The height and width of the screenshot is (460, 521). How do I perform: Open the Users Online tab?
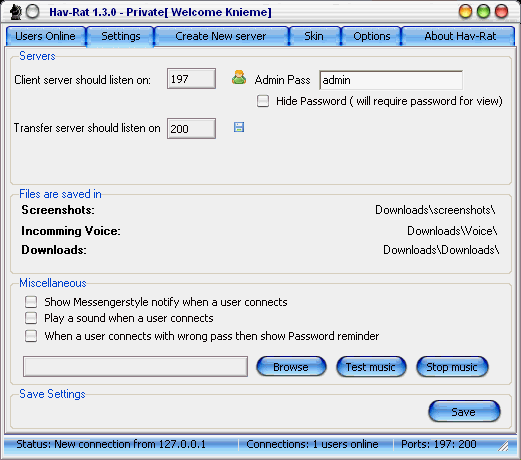46,36
